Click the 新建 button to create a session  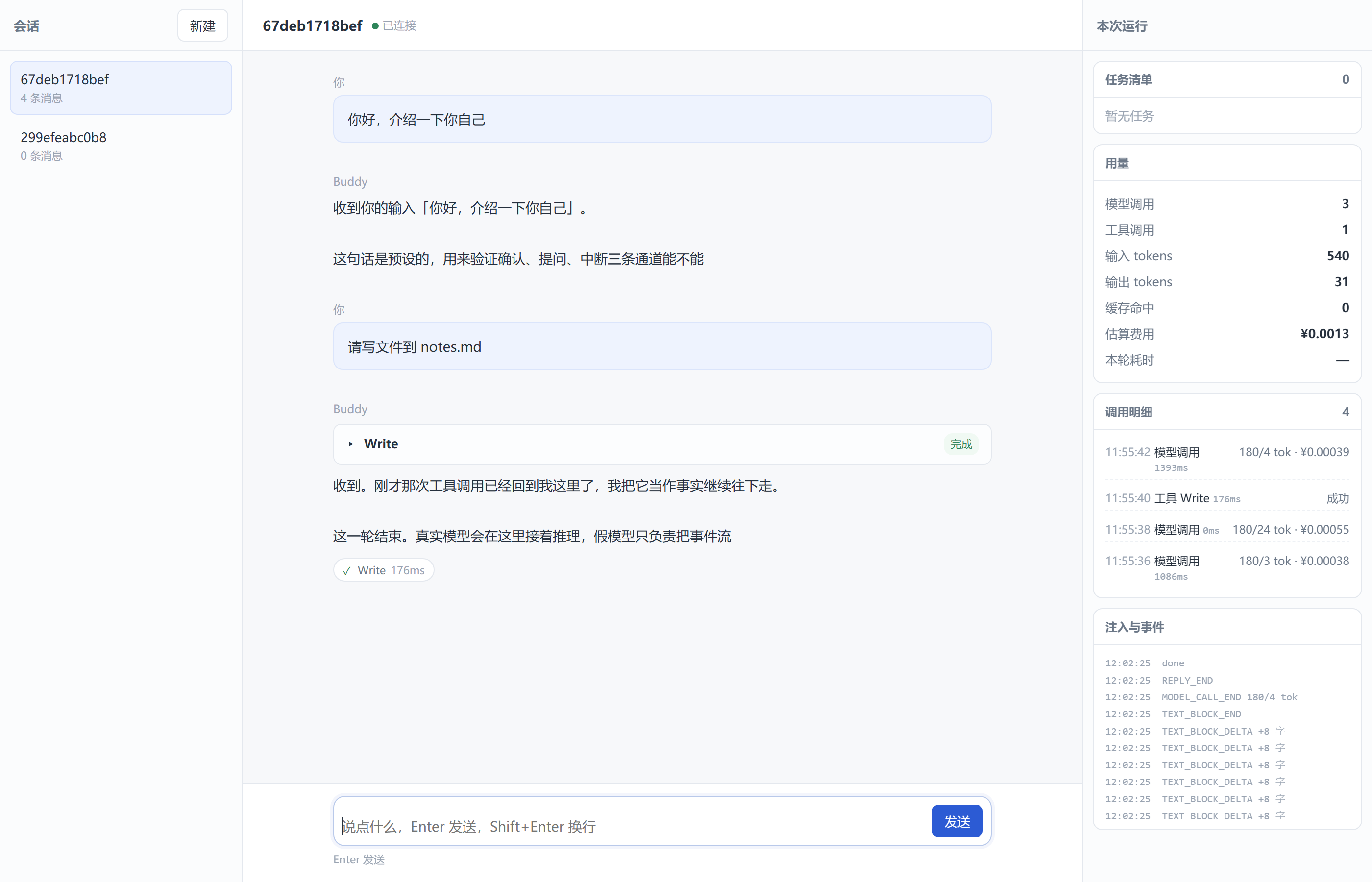coord(203,26)
